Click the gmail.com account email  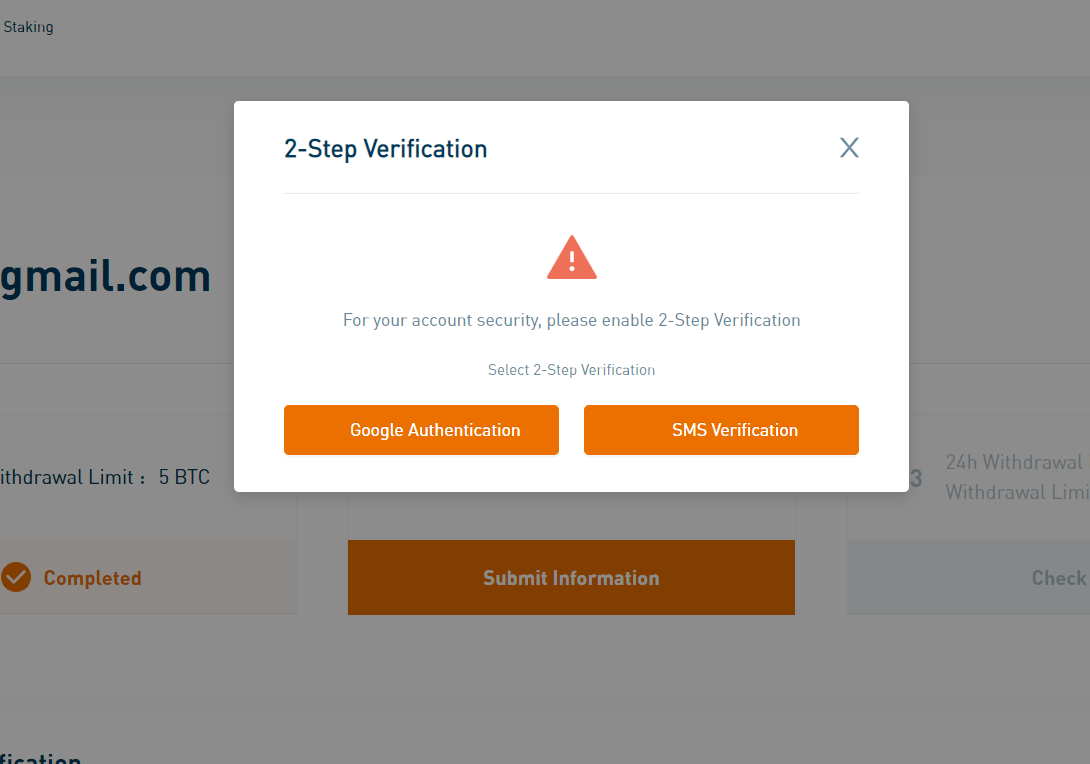(105, 275)
